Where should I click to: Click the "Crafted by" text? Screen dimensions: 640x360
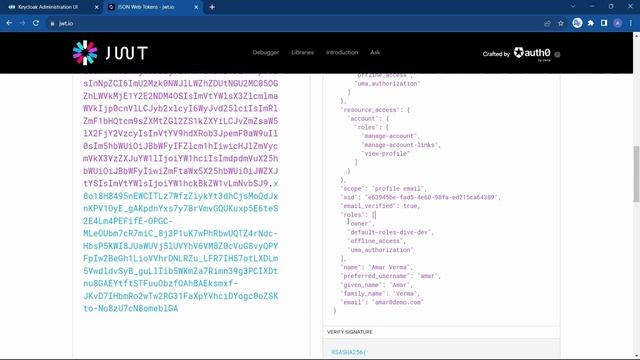496,54
